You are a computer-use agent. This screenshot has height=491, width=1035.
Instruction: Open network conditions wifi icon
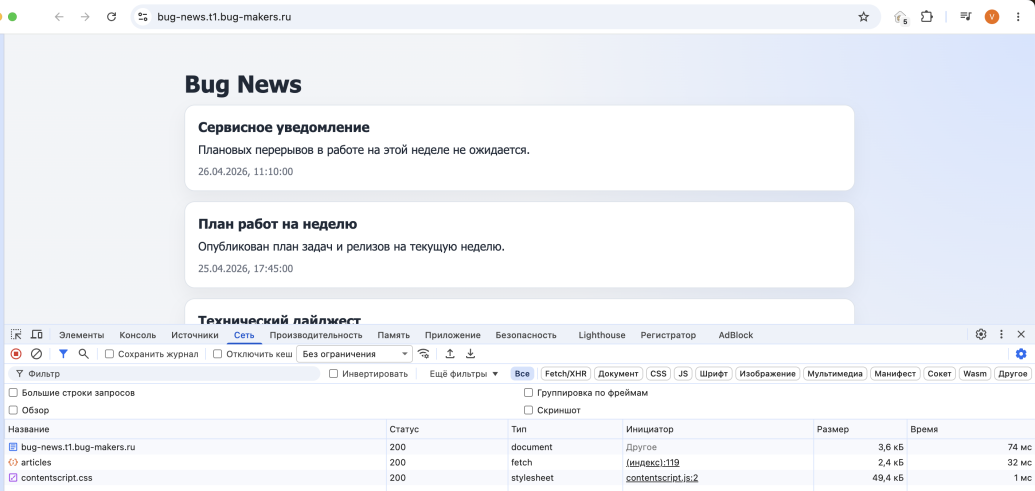tap(424, 354)
